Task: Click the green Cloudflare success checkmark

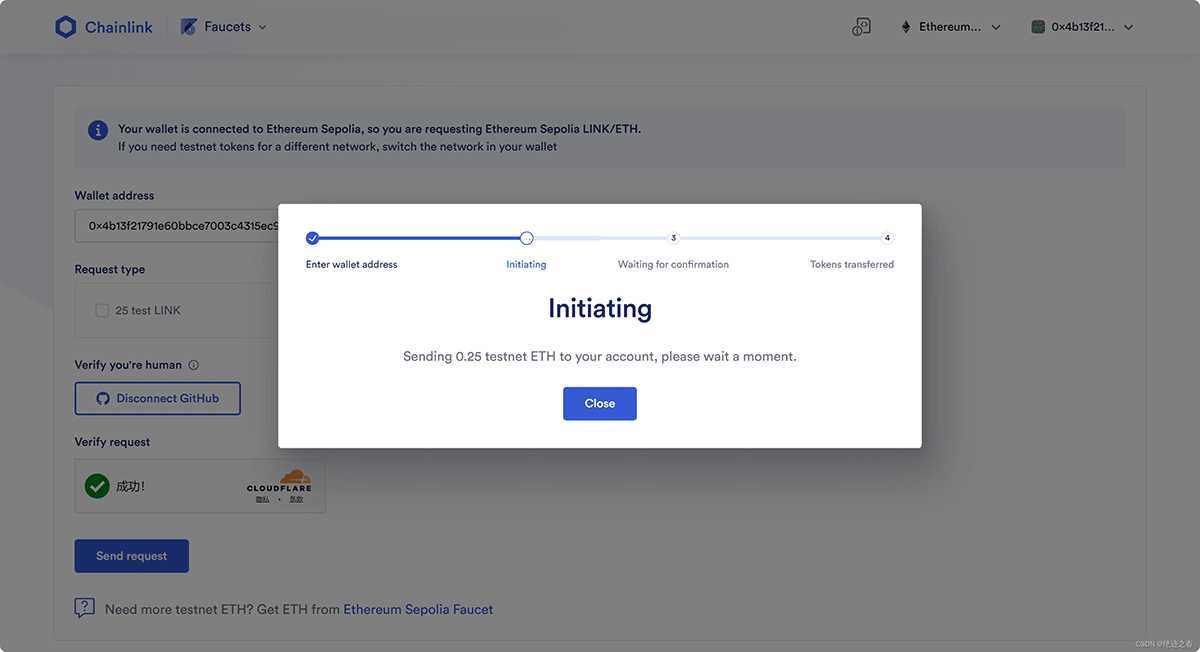Action: 97,486
